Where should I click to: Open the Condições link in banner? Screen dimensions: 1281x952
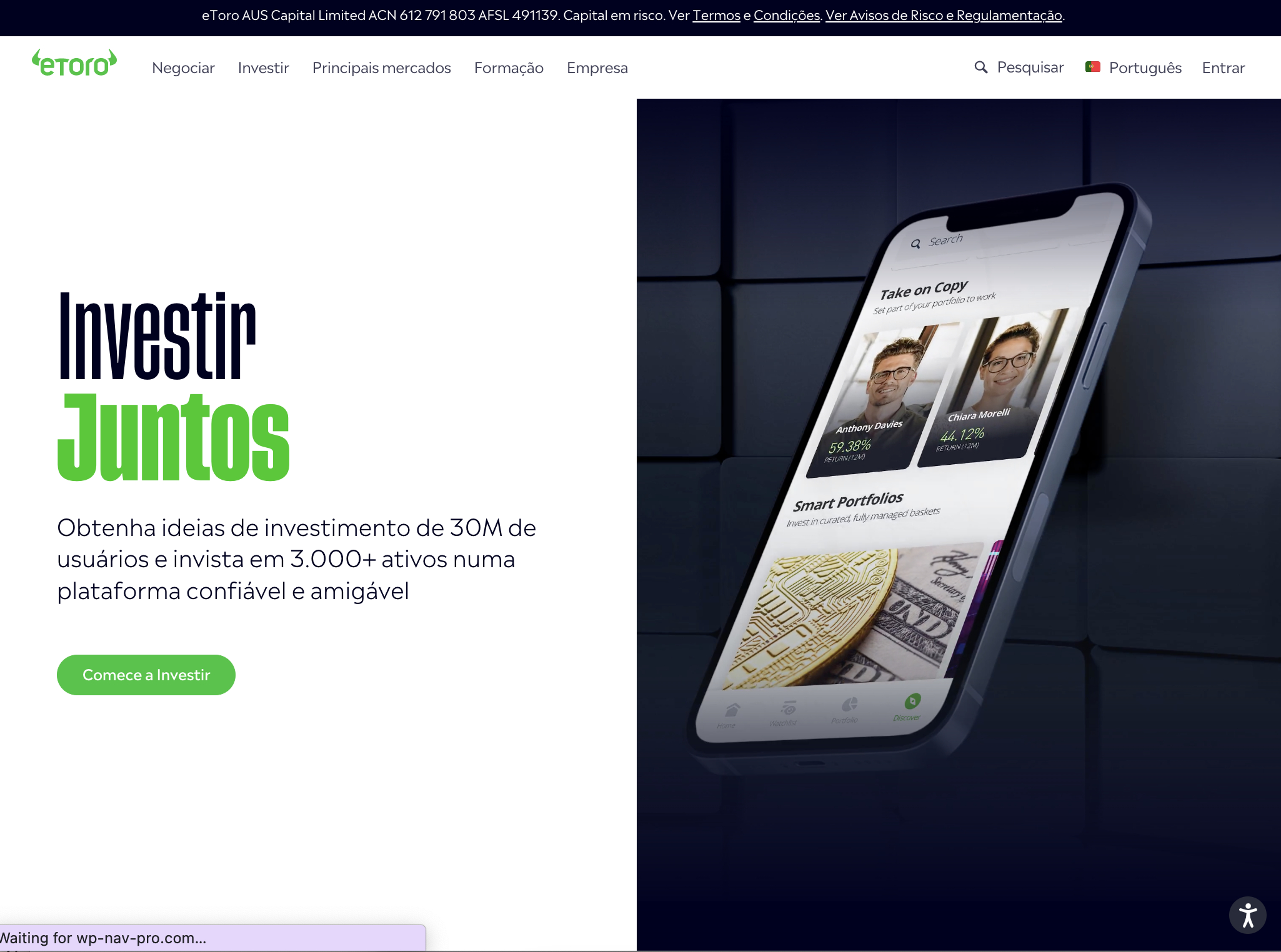787,16
